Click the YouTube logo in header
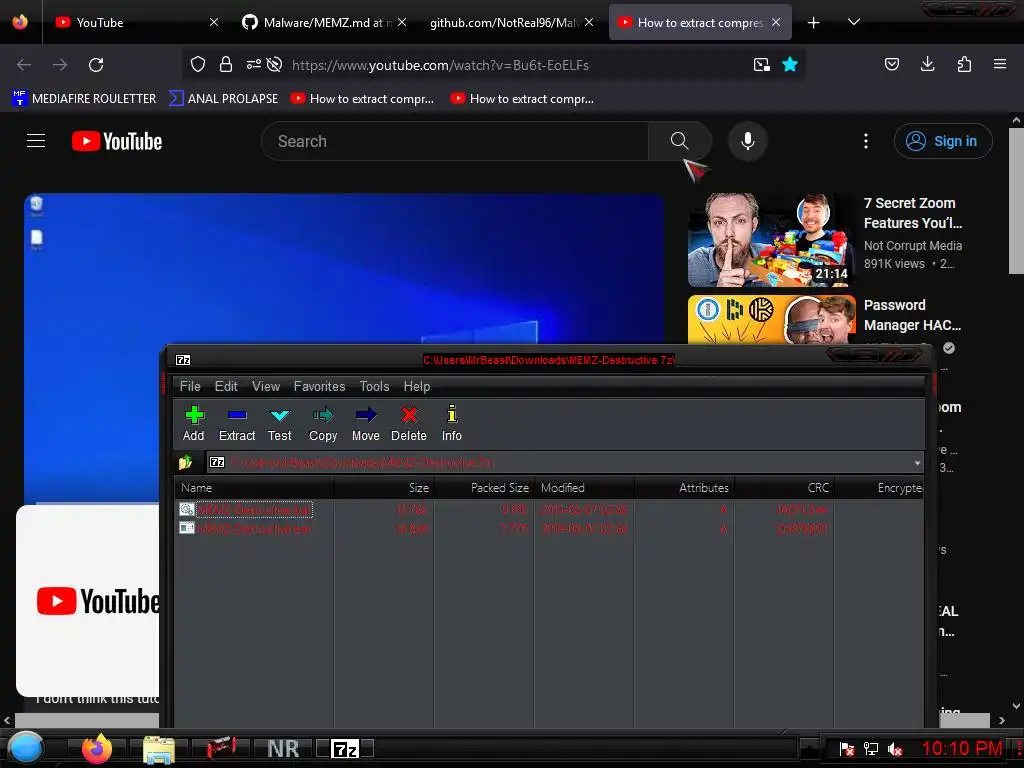The image size is (1024, 768). [x=117, y=141]
